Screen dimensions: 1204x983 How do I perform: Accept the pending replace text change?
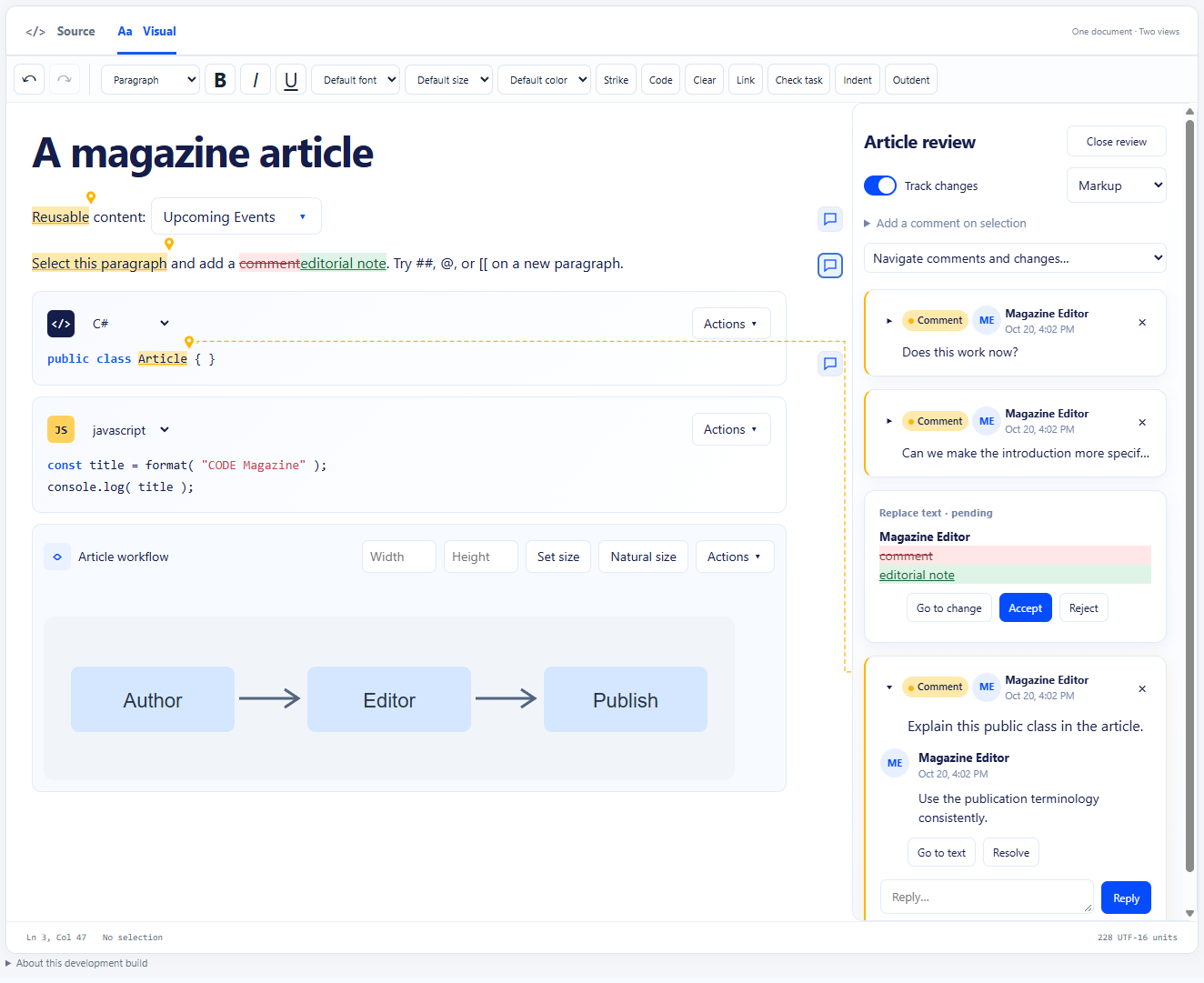coord(1026,607)
